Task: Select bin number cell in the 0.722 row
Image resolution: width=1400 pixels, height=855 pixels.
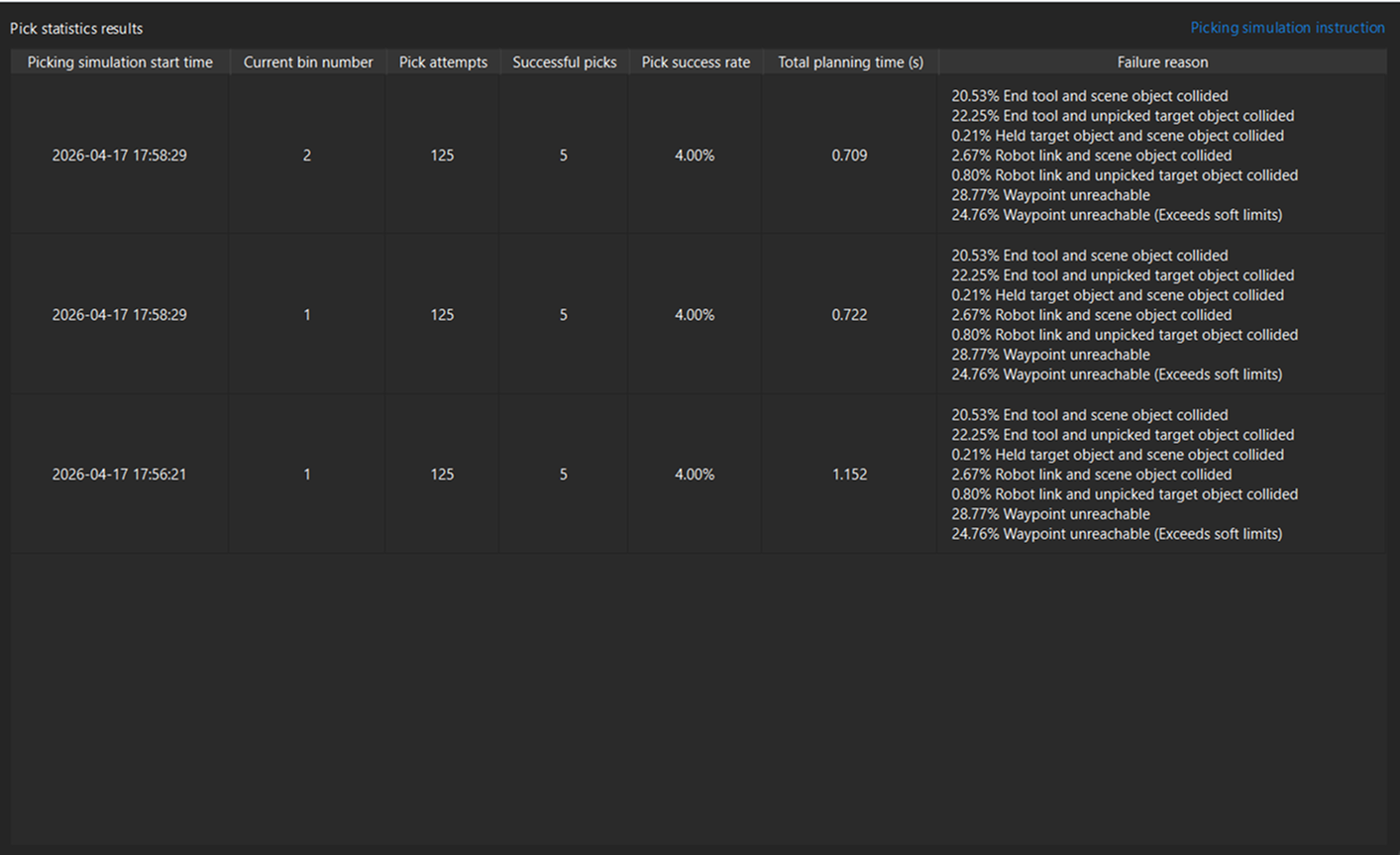Action: point(307,315)
